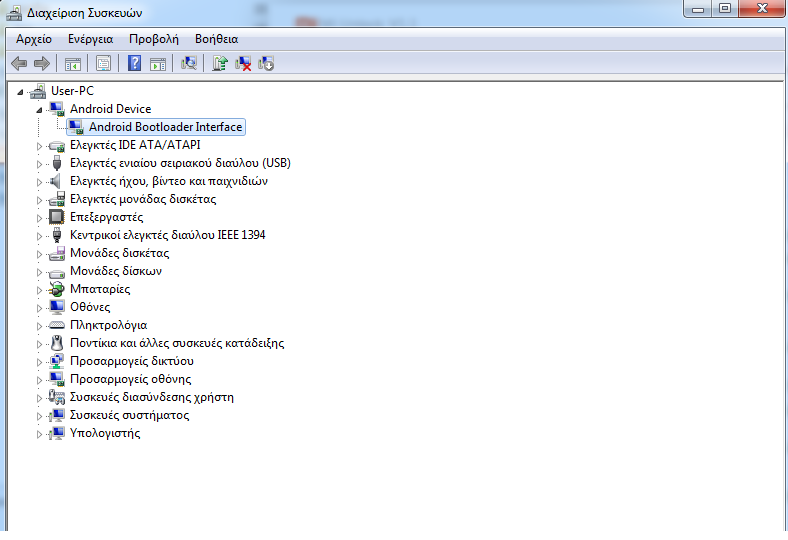The height and width of the screenshot is (540, 788).
Task: Click the Device Manager title bar icon
Action: point(14,13)
